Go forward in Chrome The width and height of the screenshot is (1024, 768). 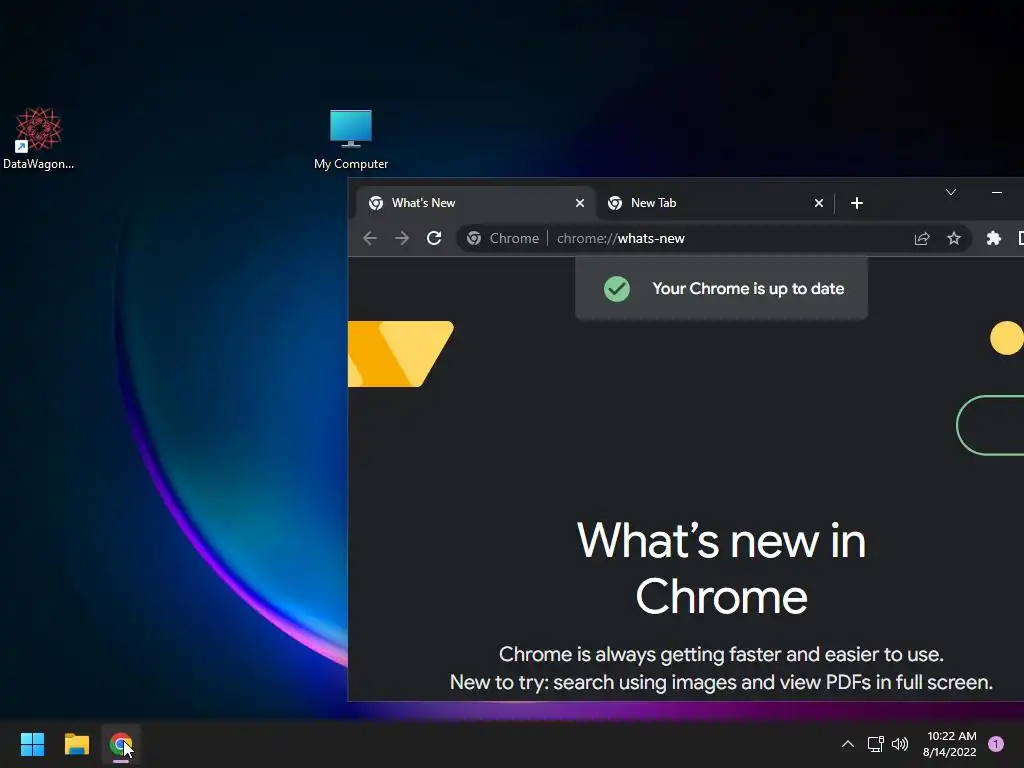402,238
